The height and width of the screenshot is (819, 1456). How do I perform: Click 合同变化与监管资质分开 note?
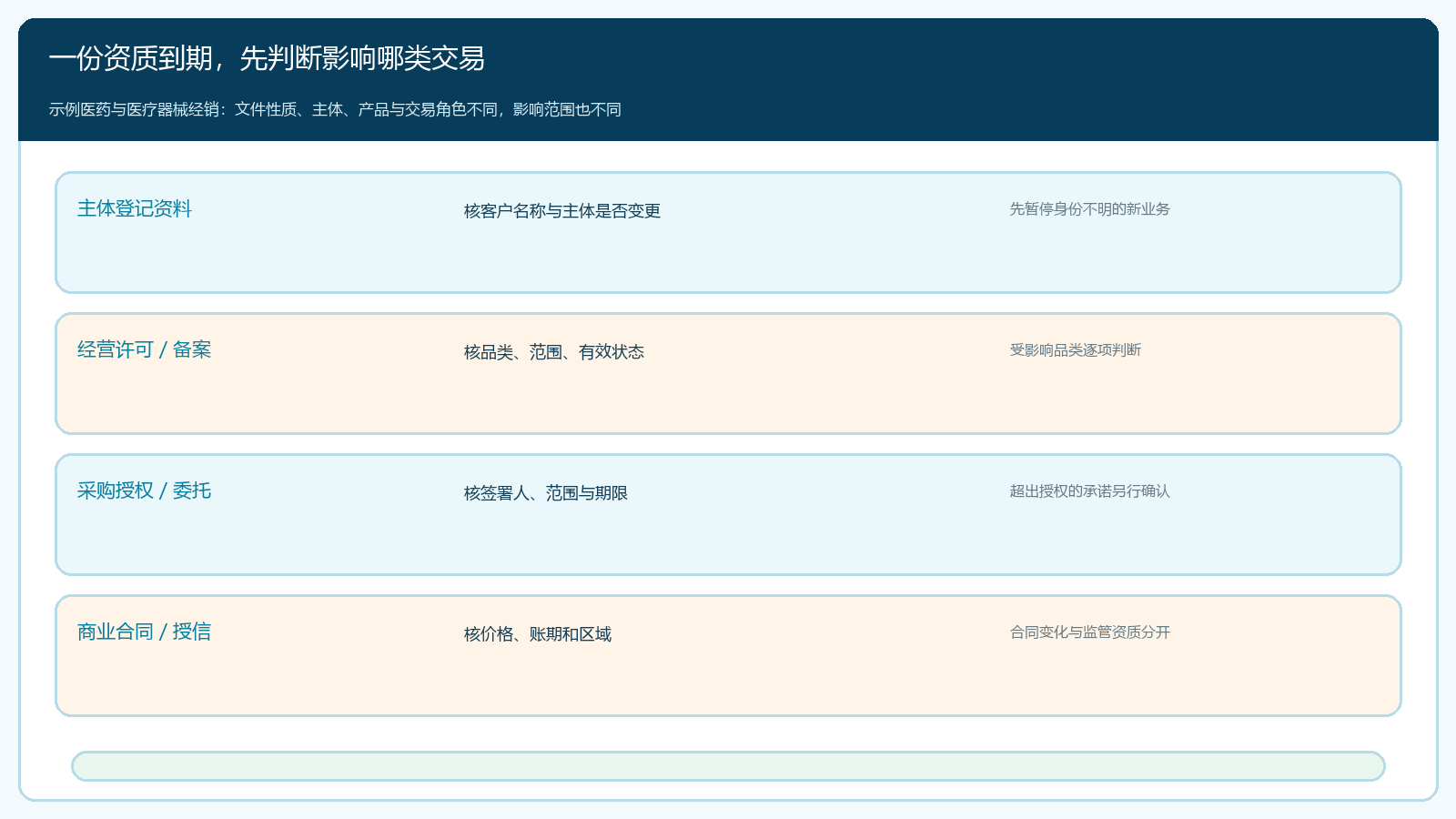(x=1090, y=632)
